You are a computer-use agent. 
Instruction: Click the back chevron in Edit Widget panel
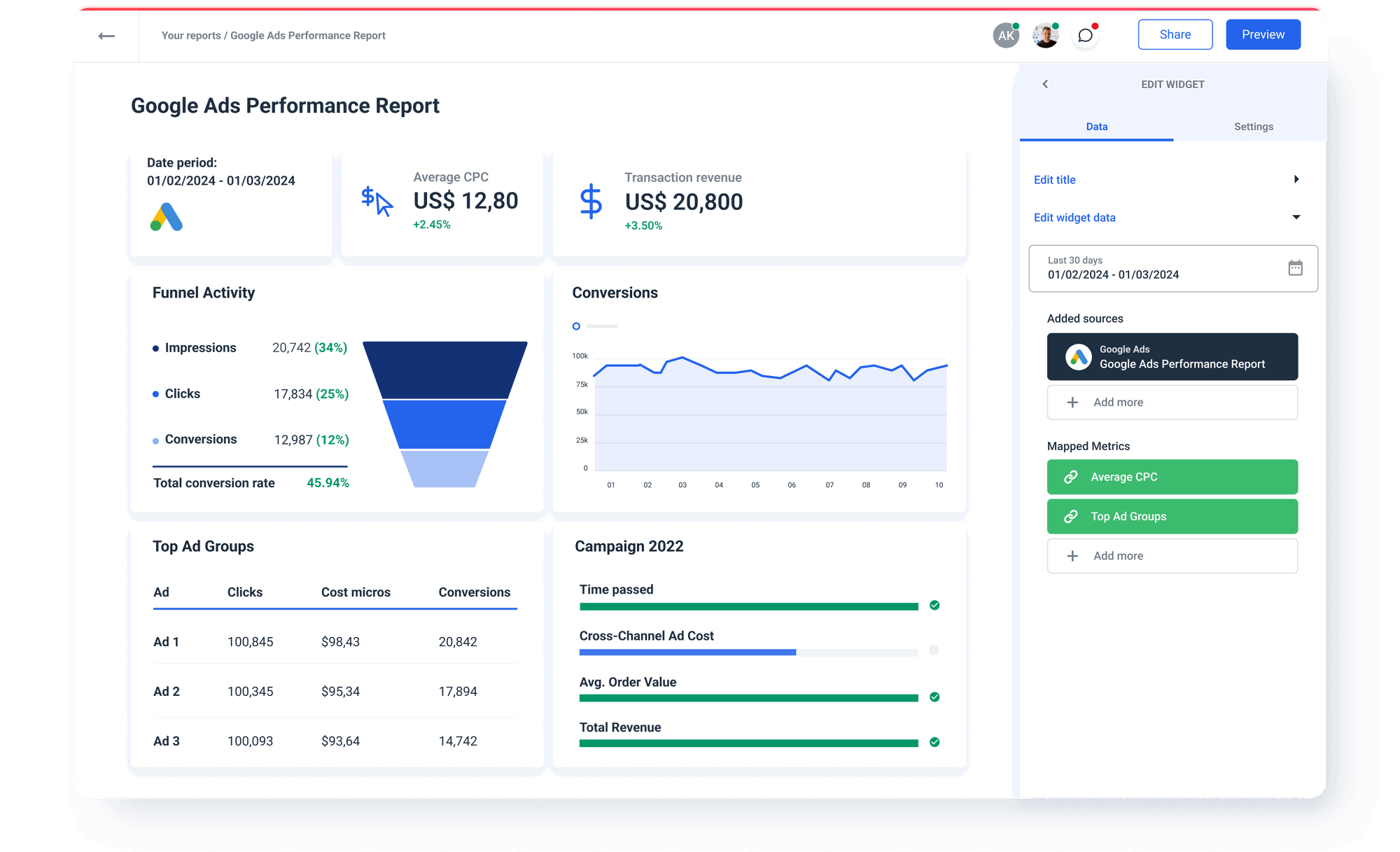pos(1045,84)
